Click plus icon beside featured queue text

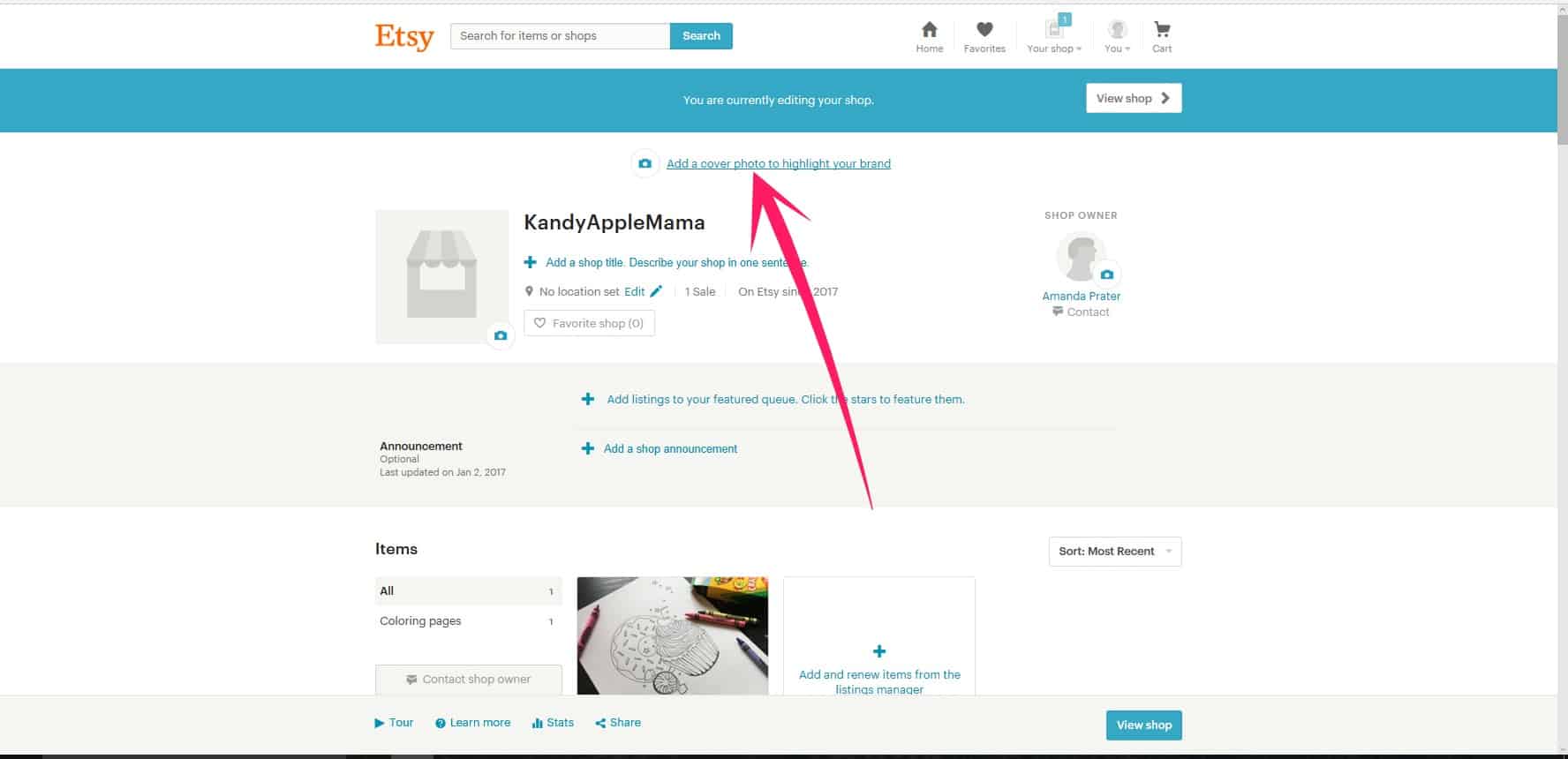[x=588, y=399]
